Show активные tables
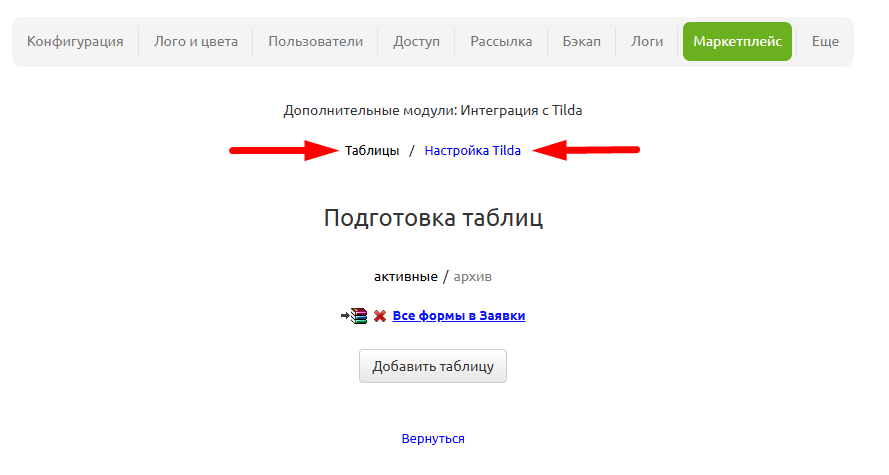The width and height of the screenshot is (889, 475). click(405, 276)
